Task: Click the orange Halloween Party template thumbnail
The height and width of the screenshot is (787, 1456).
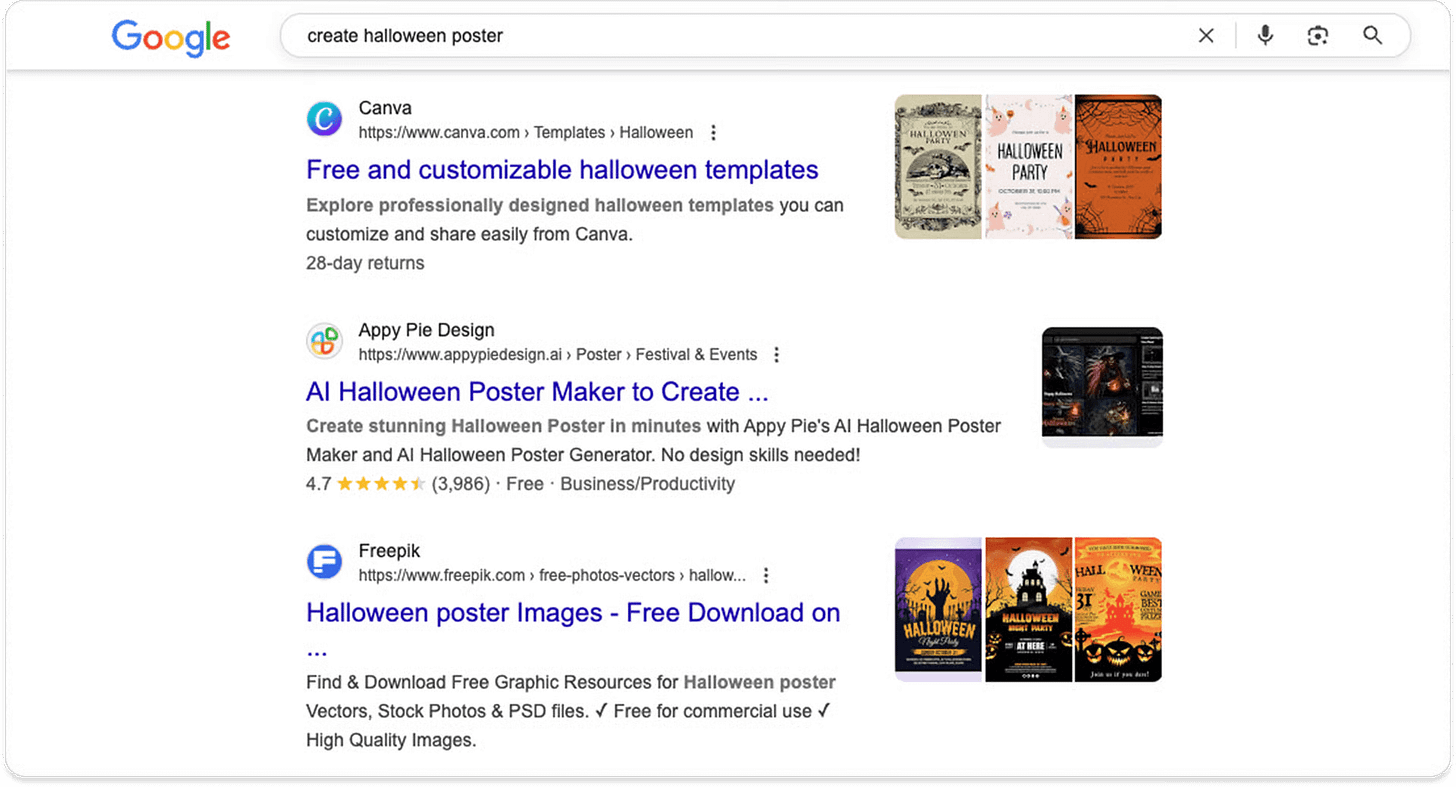Action: pos(1118,166)
